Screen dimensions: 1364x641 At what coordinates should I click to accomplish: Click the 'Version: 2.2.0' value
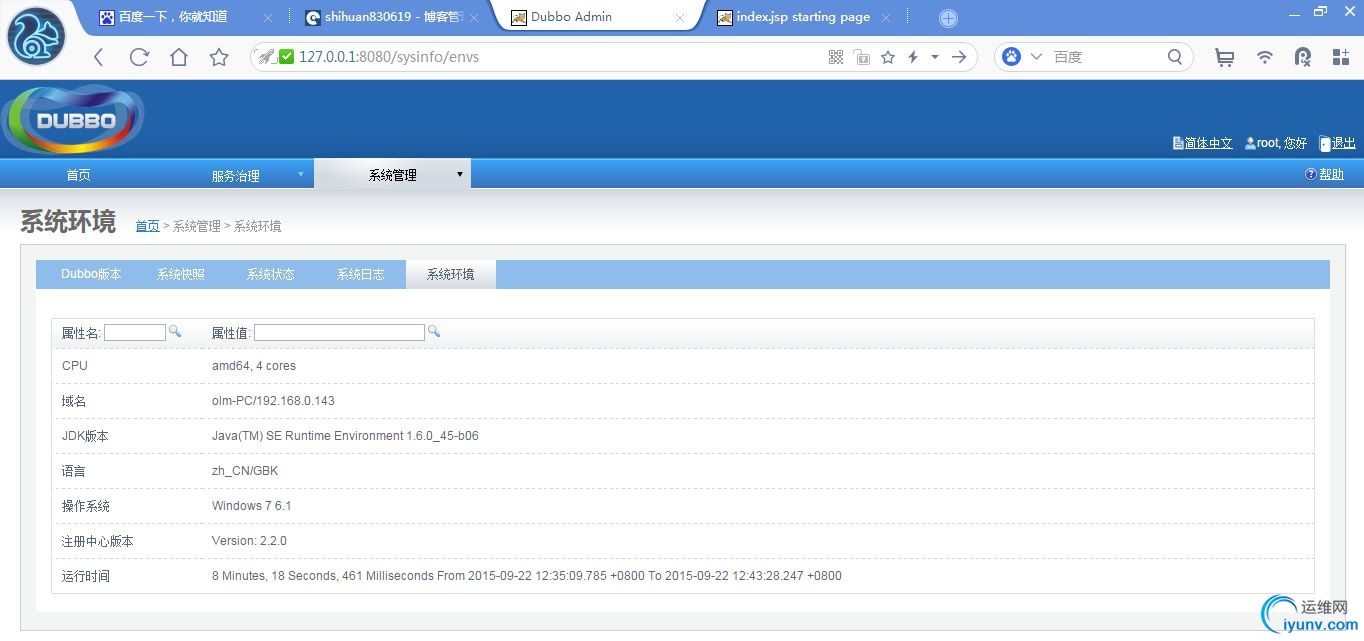(249, 541)
